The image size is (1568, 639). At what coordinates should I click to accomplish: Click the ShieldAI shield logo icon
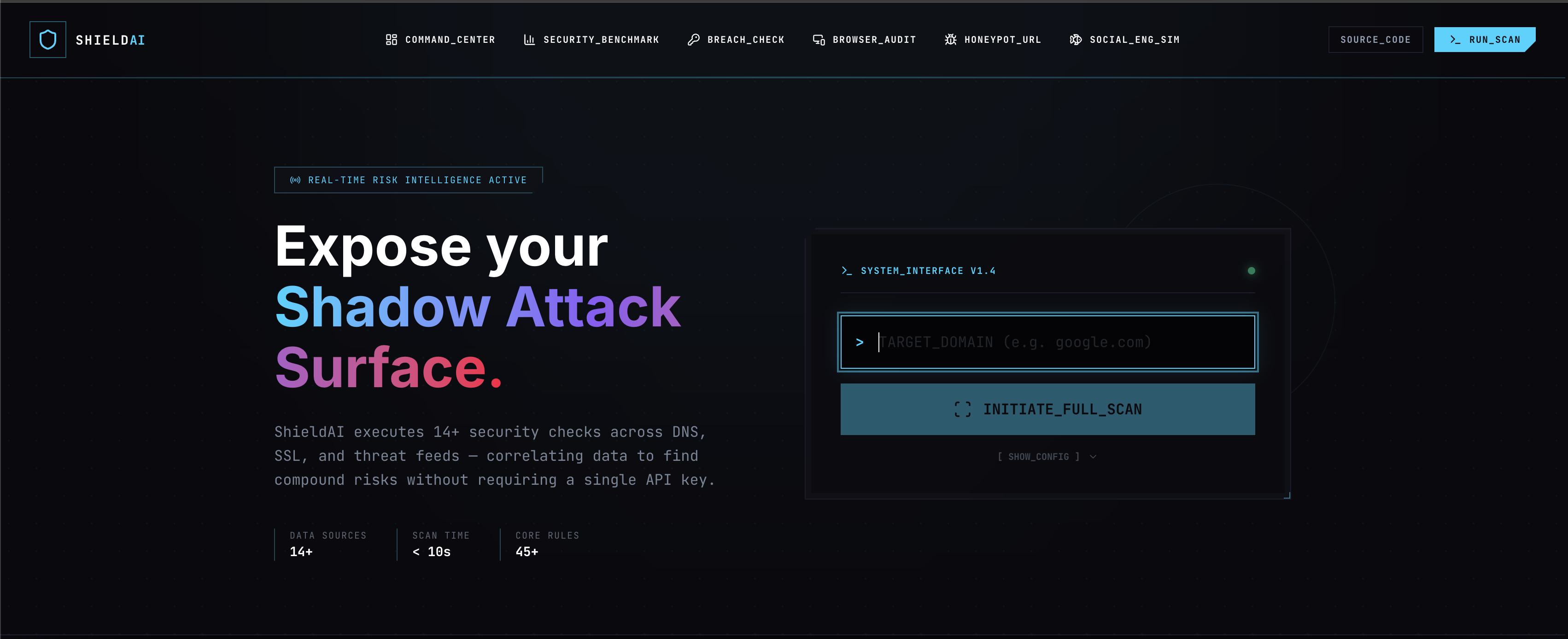(x=47, y=40)
